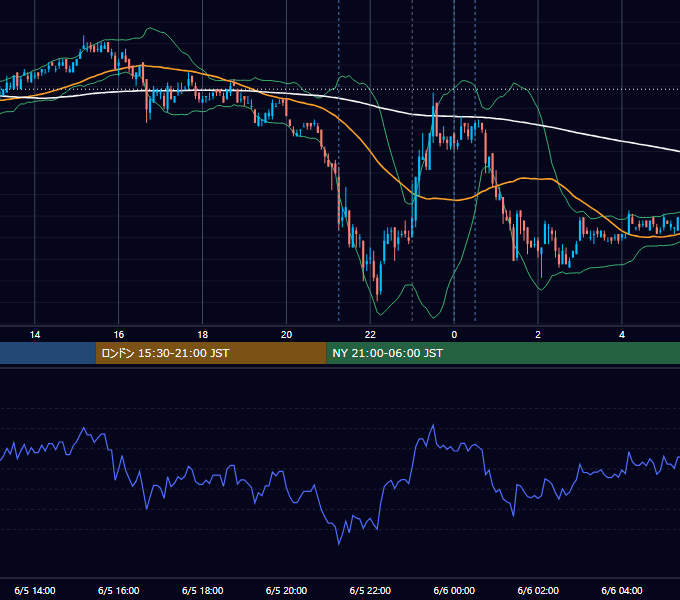Click the NY 21:00-06:00 JST session bar

click(x=503, y=353)
